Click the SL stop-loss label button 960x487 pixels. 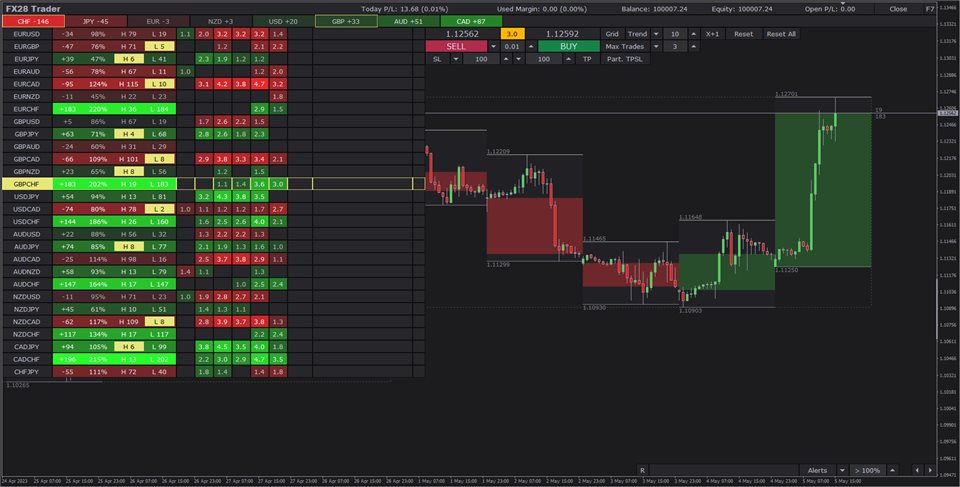click(437, 59)
